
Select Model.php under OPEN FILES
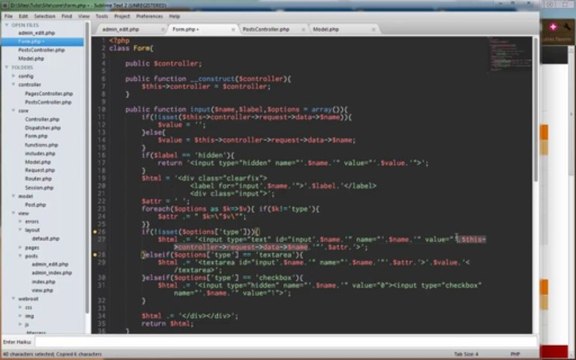coord(31,59)
